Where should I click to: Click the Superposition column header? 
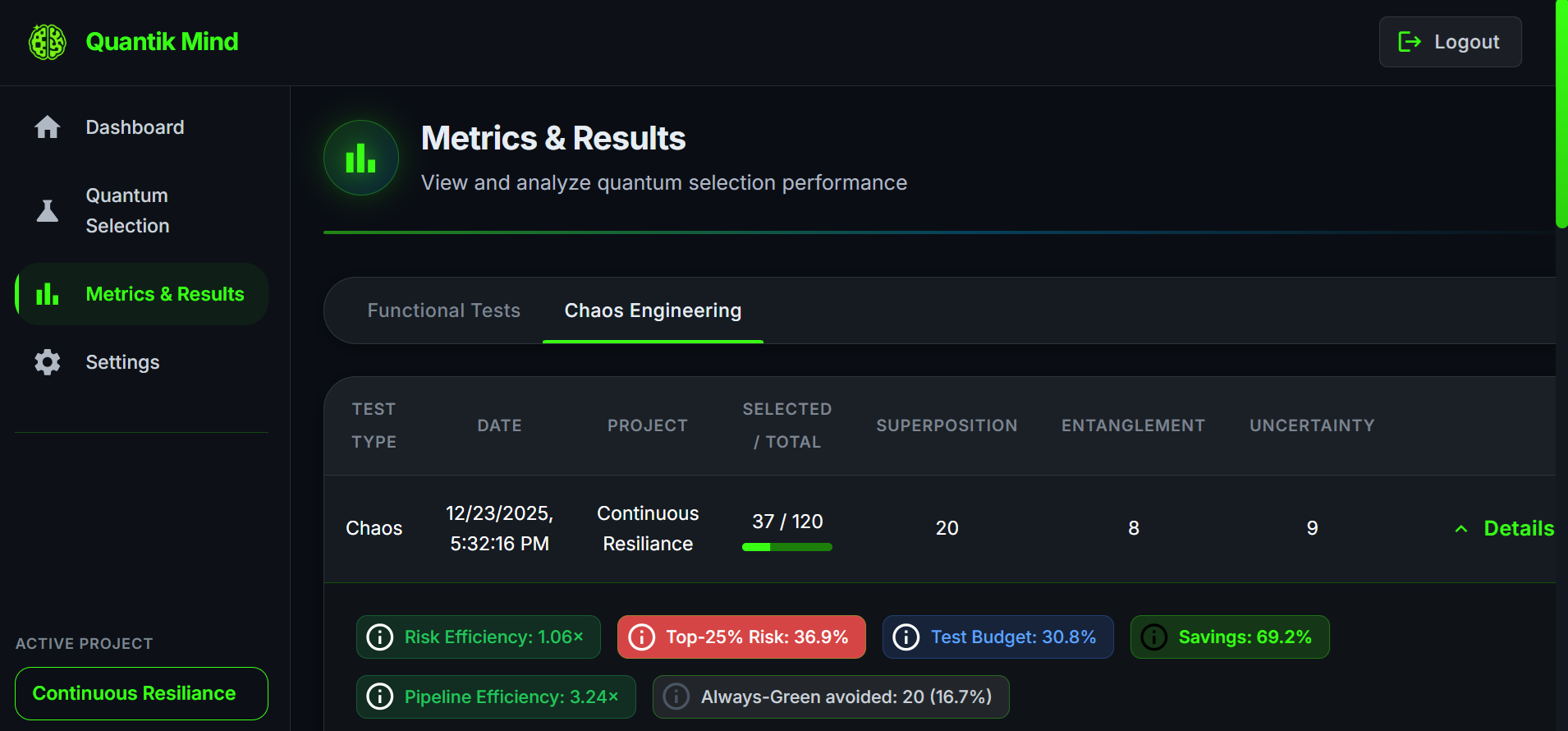pyautogui.click(x=947, y=425)
